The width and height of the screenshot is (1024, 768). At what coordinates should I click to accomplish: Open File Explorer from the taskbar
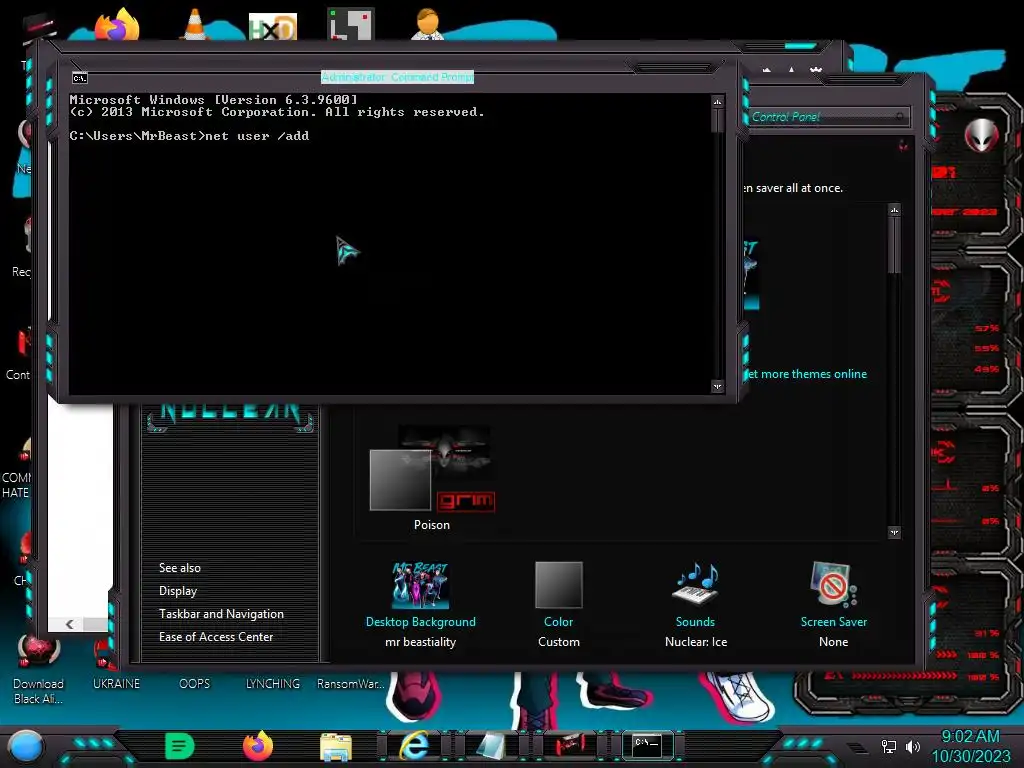click(x=336, y=747)
